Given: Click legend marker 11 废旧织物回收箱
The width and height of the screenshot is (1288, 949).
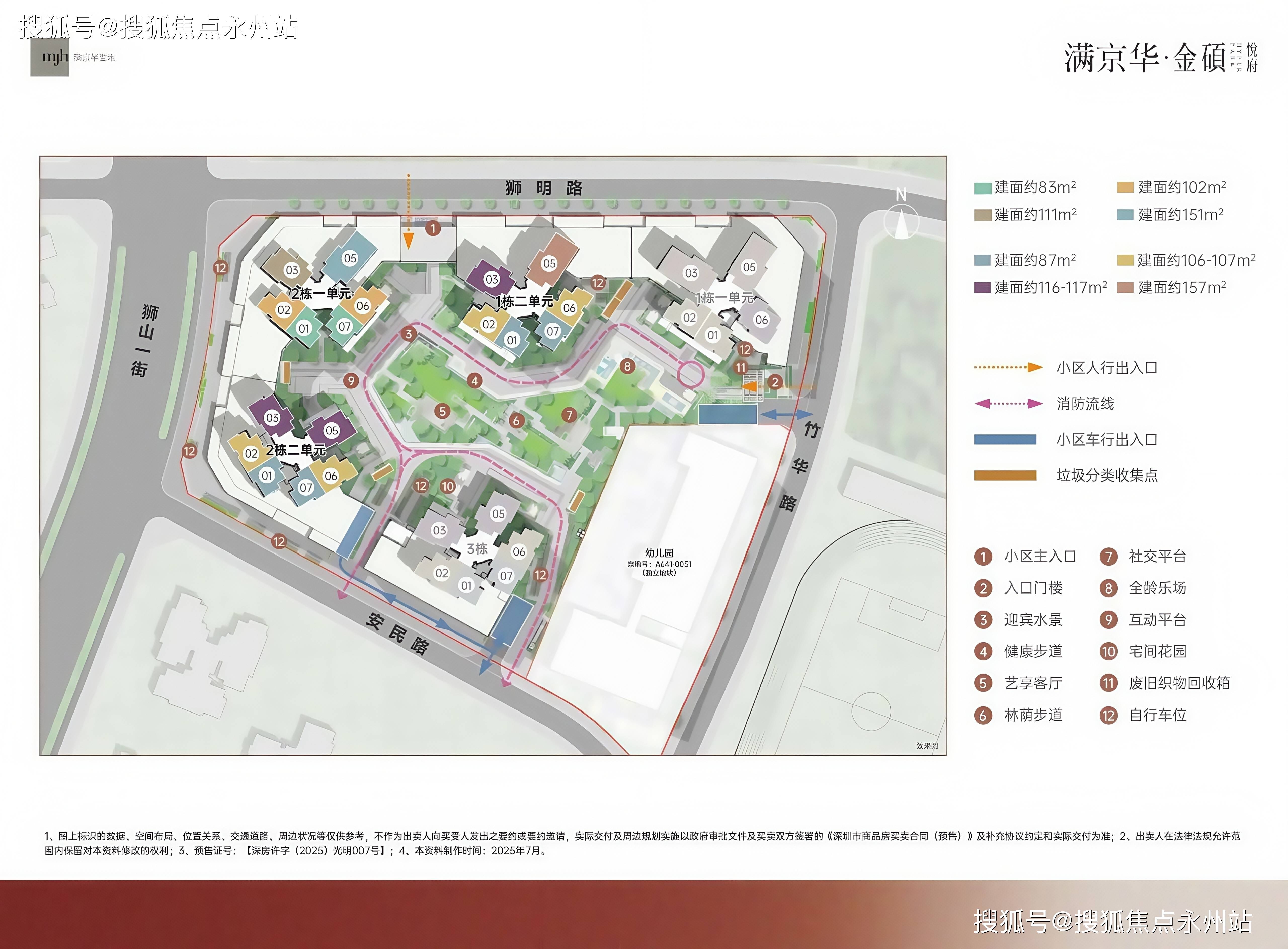Looking at the screenshot, I should [x=1108, y=683].
